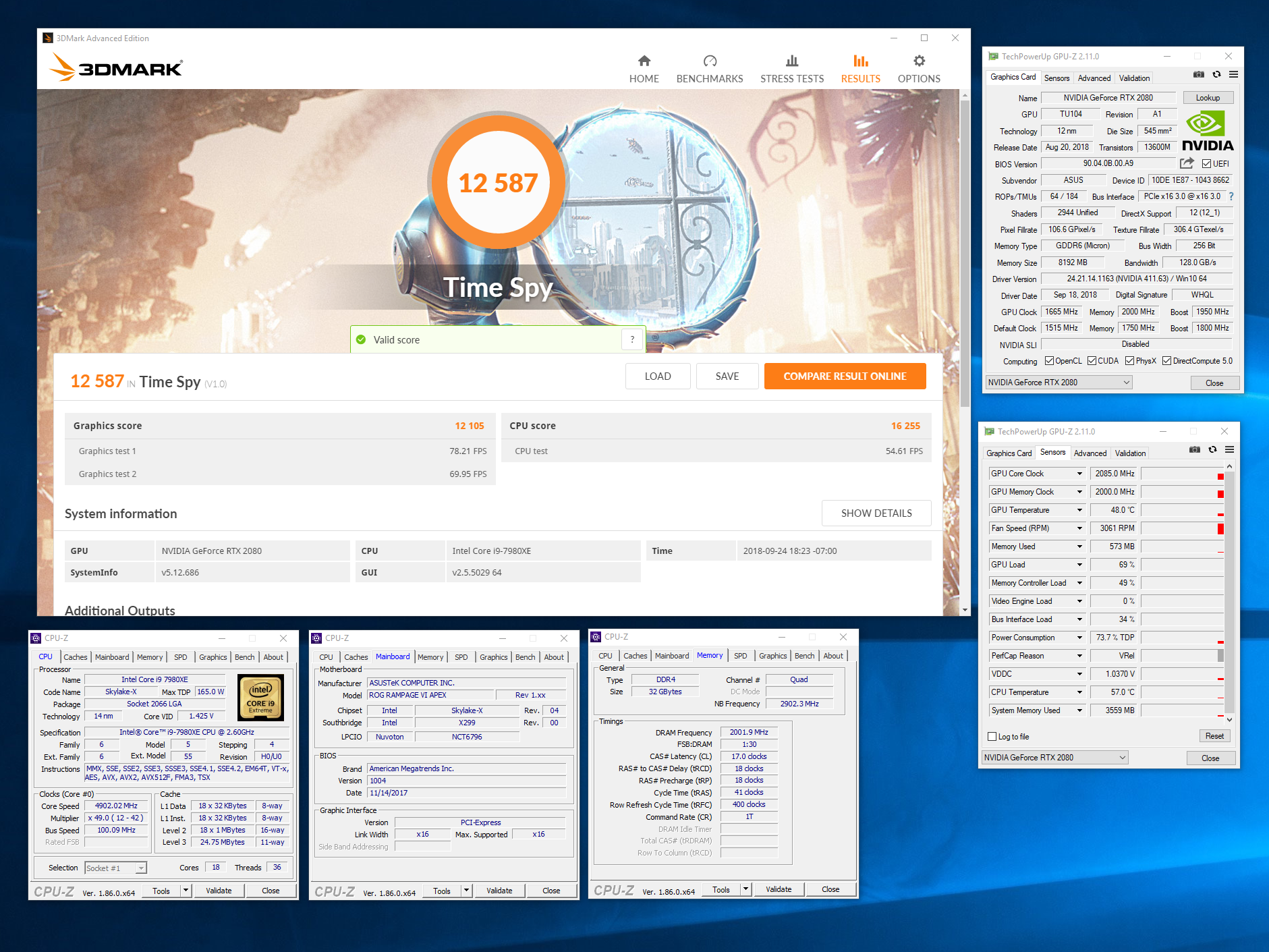Click the CPU-Z CPU window title icon
1269x952 pixels.
point(36,638)
